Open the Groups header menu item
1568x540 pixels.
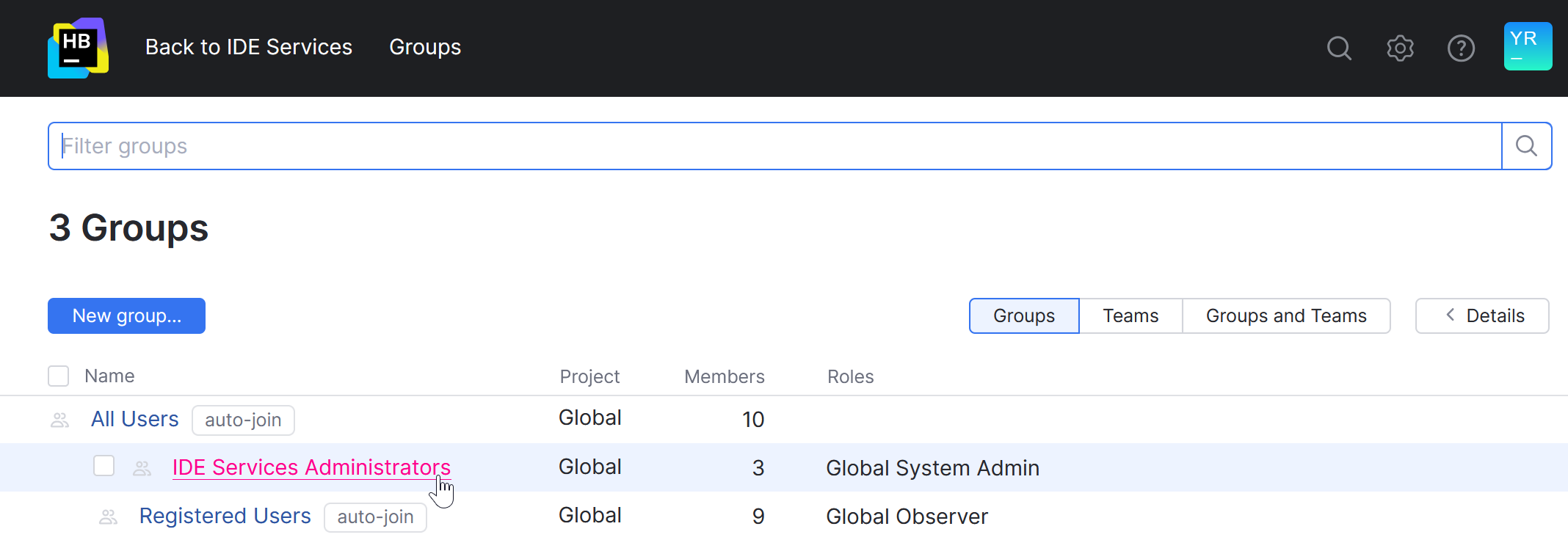coord(425,47)
